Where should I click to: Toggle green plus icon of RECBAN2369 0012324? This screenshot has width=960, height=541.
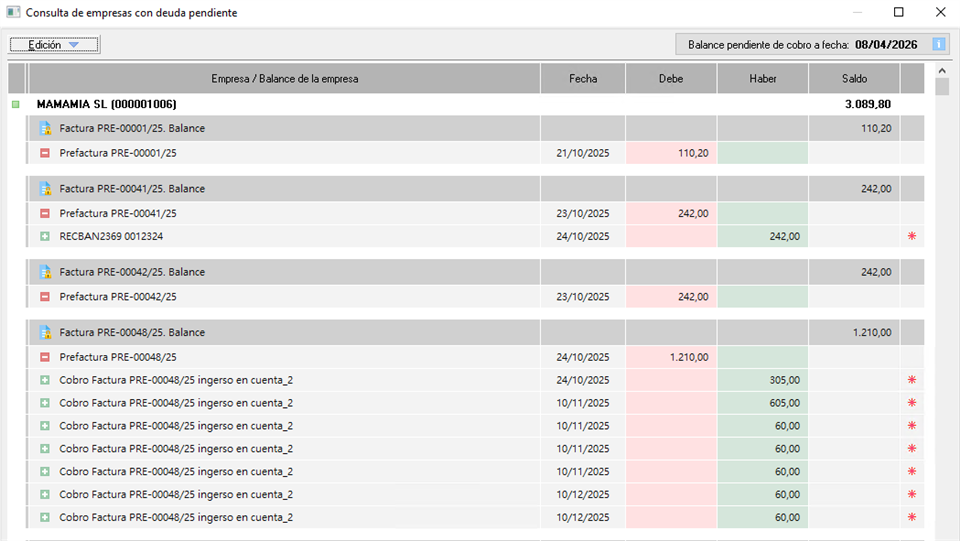pos(45,237)
